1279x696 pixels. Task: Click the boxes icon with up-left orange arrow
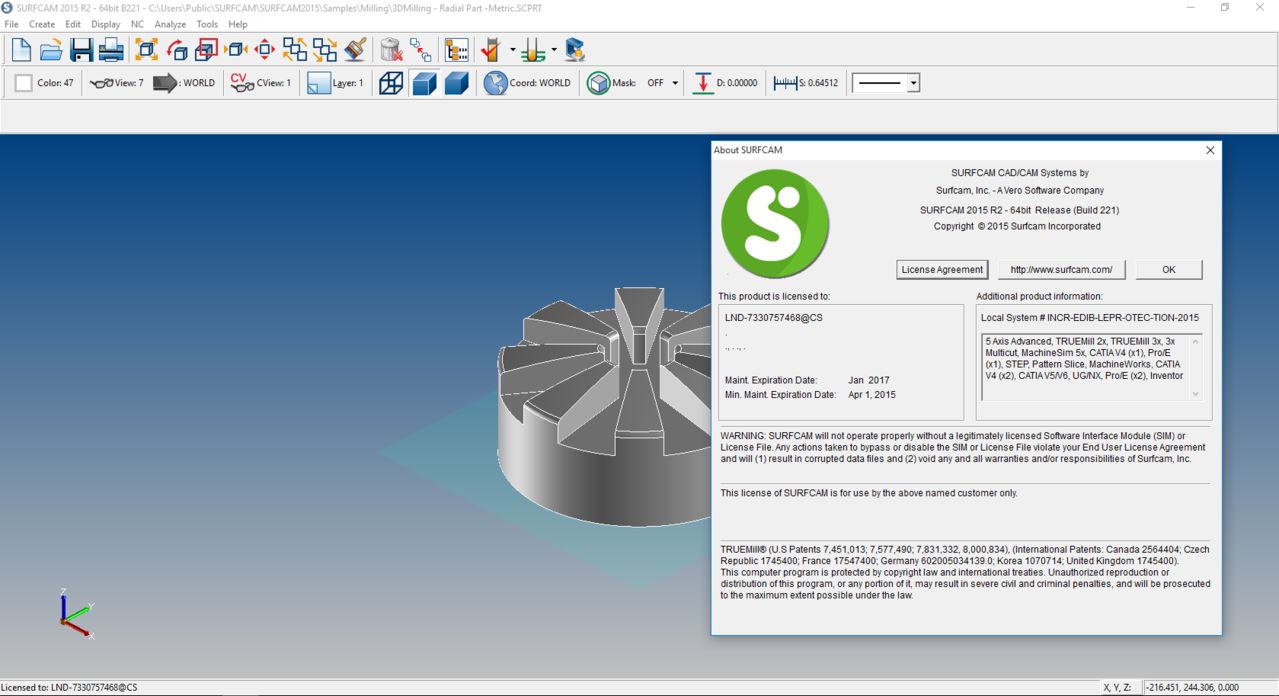(x=295, y=49)
